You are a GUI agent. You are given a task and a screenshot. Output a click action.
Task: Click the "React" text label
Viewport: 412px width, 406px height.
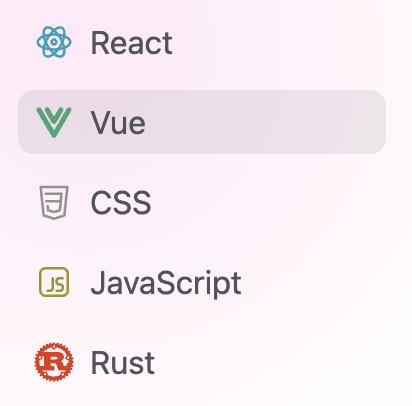[132, 43]
